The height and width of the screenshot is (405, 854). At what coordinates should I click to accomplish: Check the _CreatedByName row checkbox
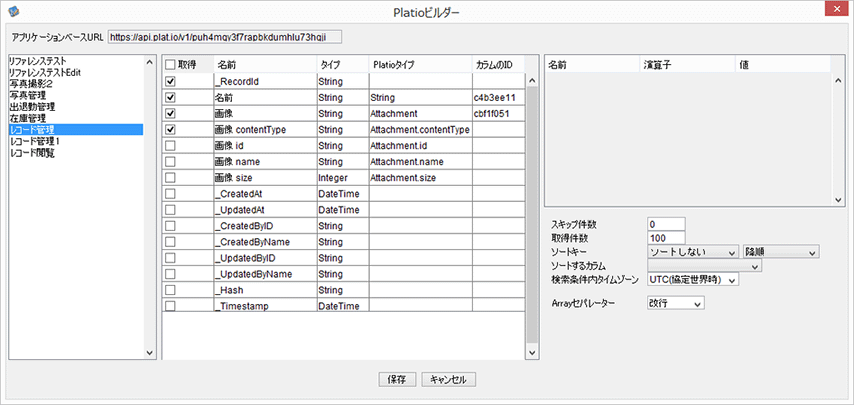point(170,242)
